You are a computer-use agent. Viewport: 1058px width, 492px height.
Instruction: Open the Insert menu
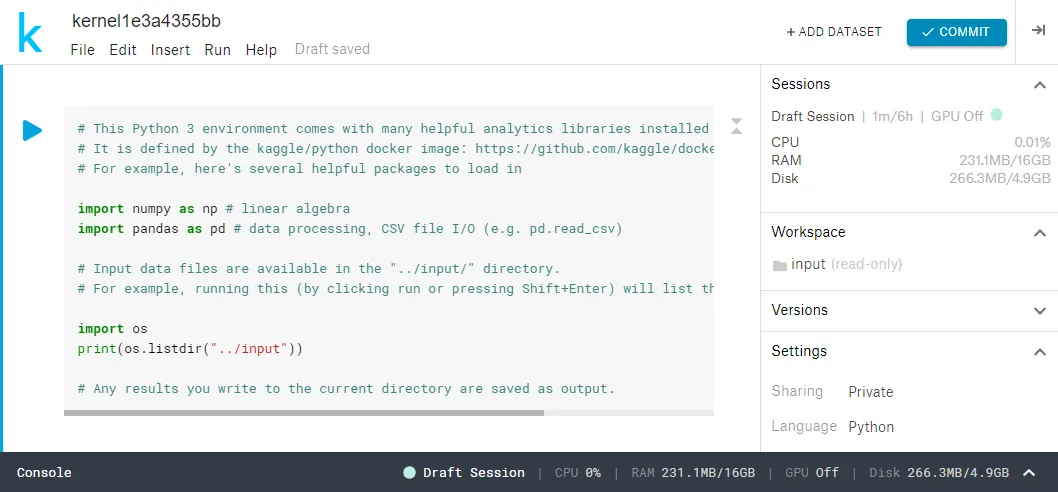click(x=170, y=50)
